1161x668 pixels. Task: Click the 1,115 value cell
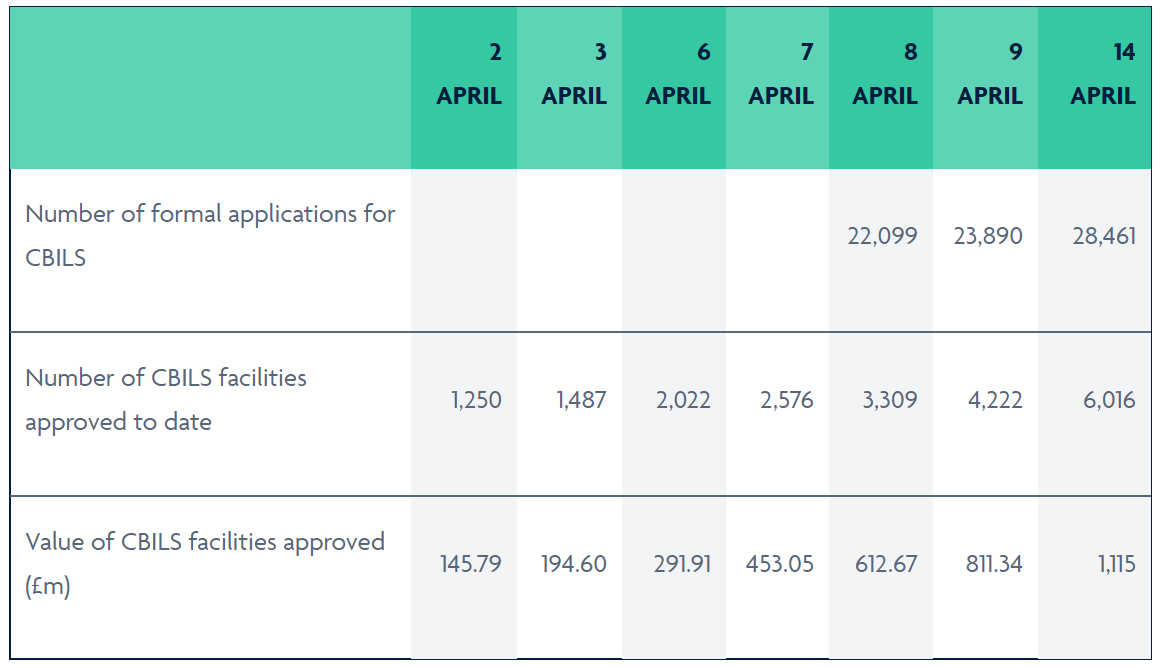click(x=1115, y=564)
